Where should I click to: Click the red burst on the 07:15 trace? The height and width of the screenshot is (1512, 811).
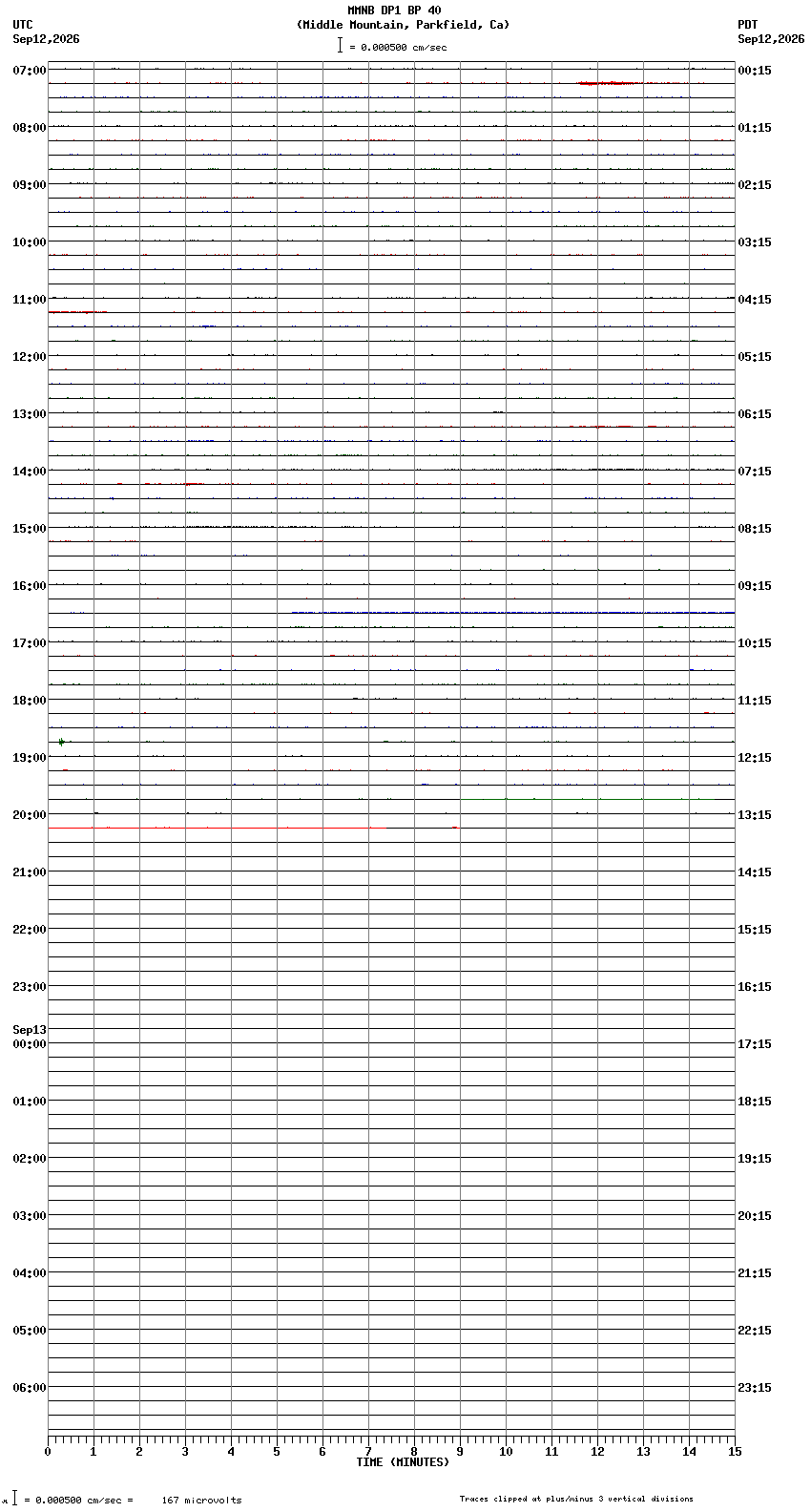(x=606, y=84)
